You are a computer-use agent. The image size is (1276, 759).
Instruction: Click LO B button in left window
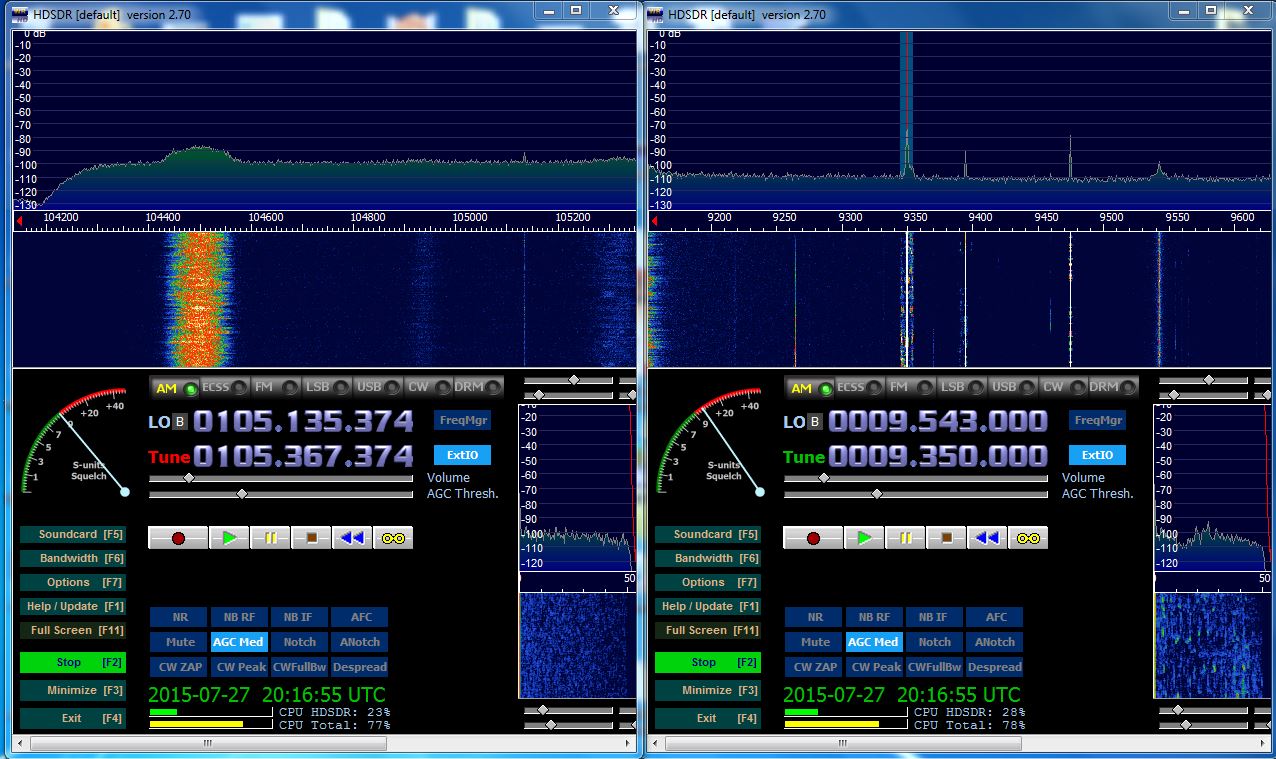click(x=179, y=422)
